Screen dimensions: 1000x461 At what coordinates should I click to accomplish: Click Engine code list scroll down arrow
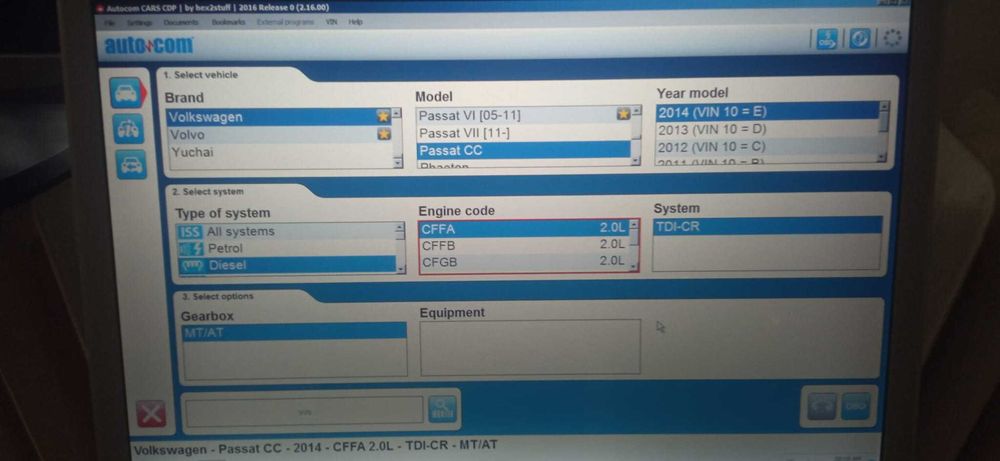pyautogui.click(x=633, y=266)
